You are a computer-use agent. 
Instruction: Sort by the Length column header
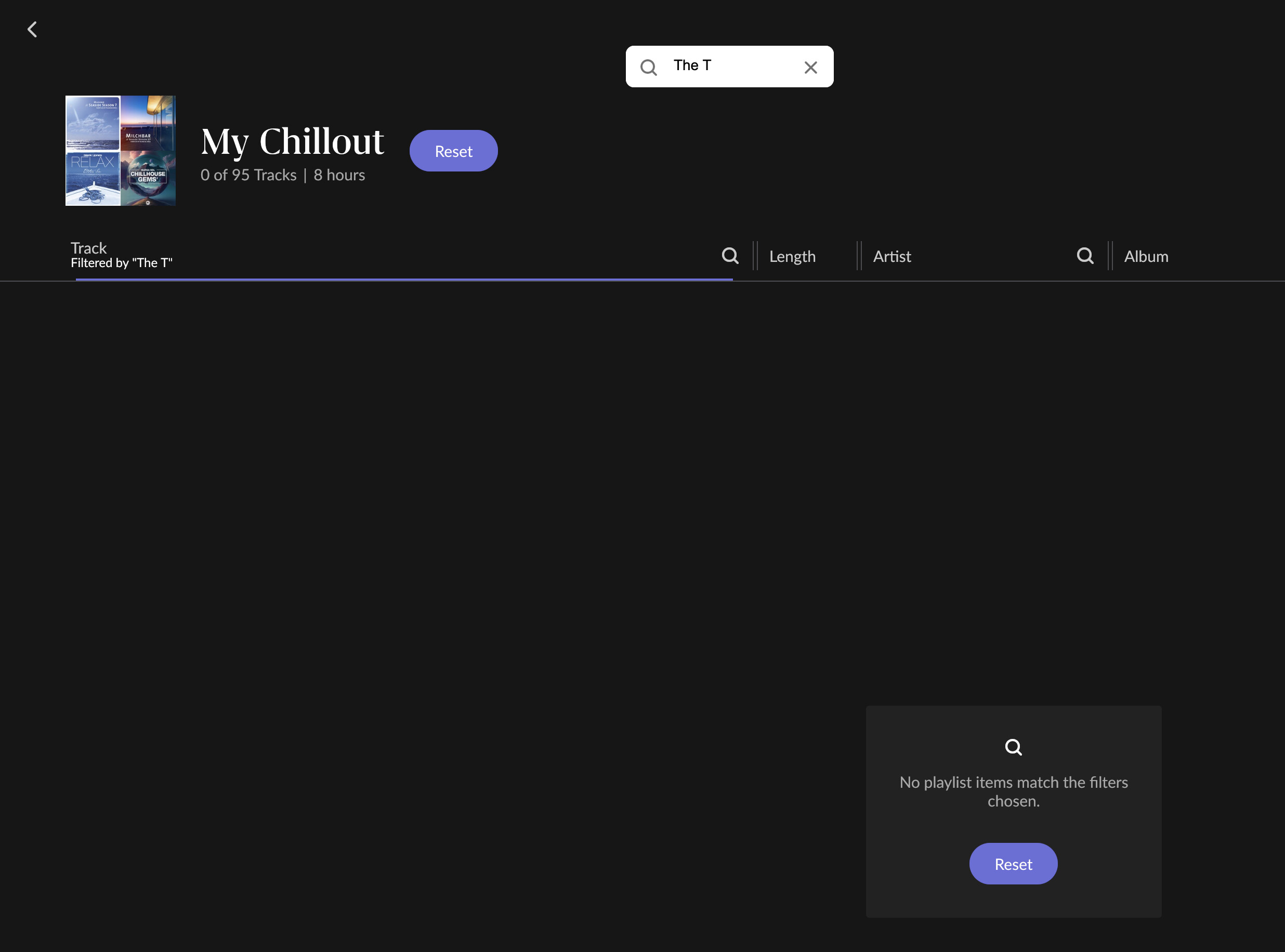point(792,256)
